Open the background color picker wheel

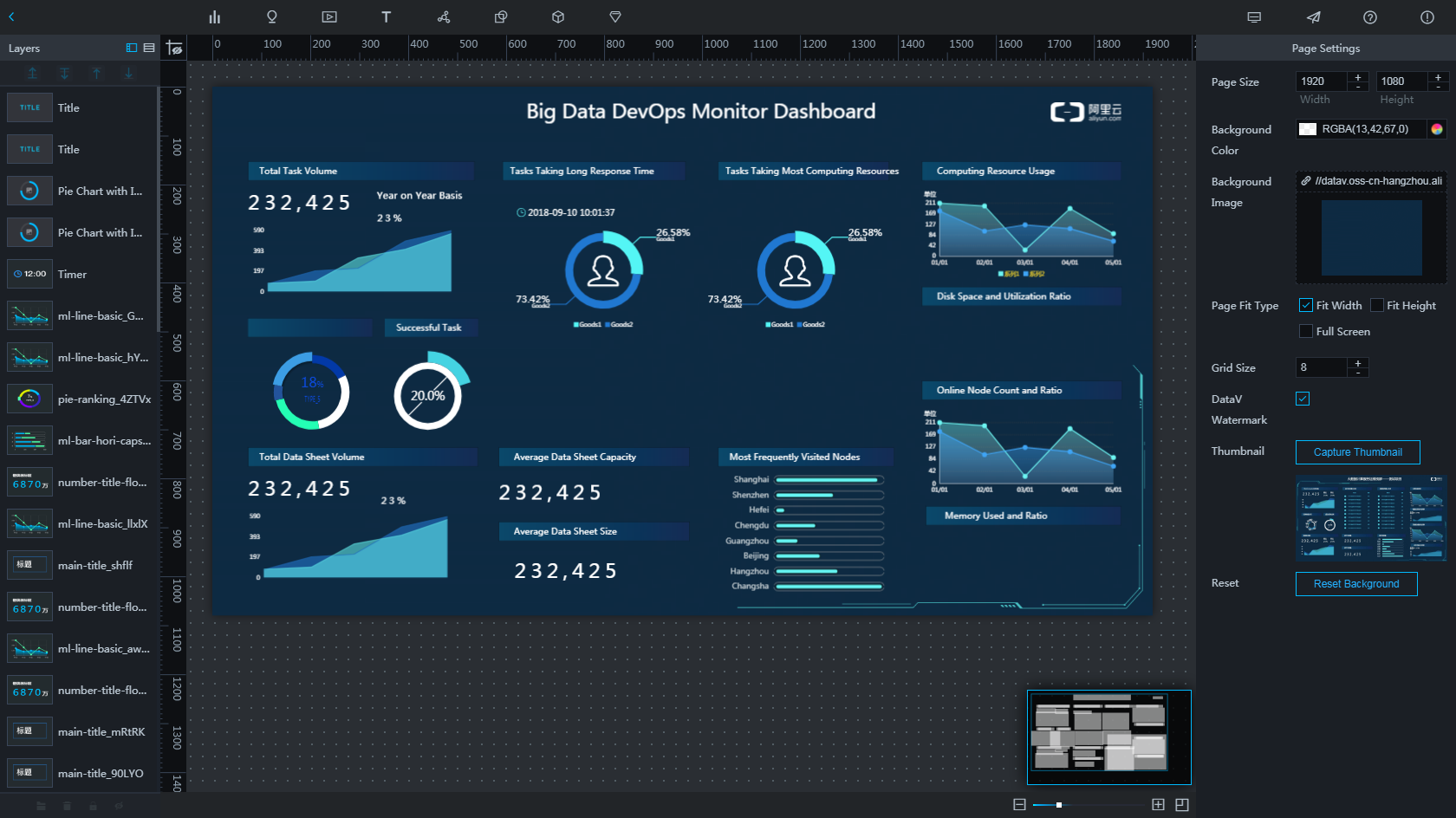(x=1437, y=129)
